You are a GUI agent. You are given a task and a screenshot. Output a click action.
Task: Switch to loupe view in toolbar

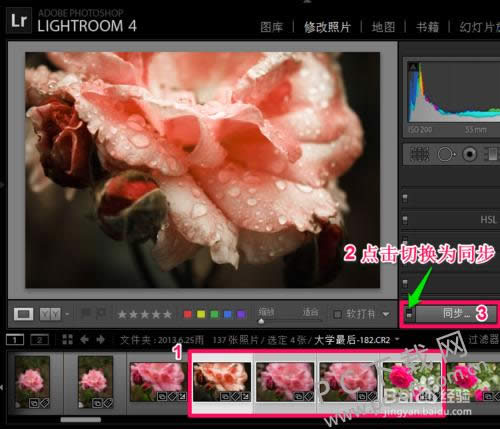pos(23,314)
